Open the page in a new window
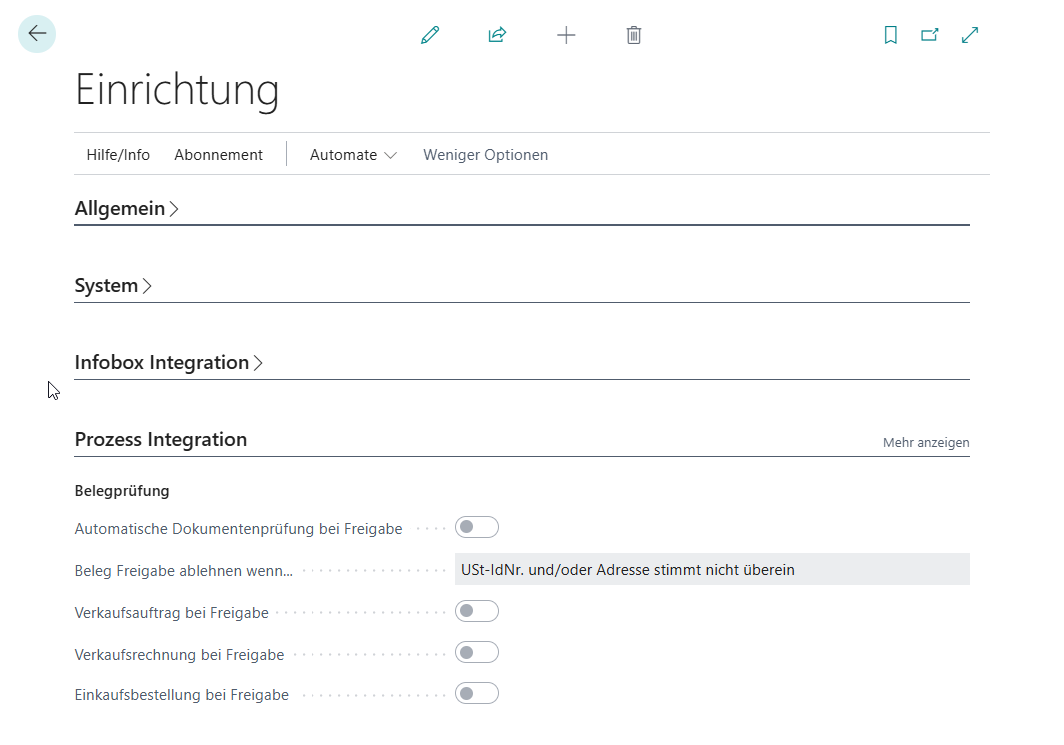 click(930, 35)
